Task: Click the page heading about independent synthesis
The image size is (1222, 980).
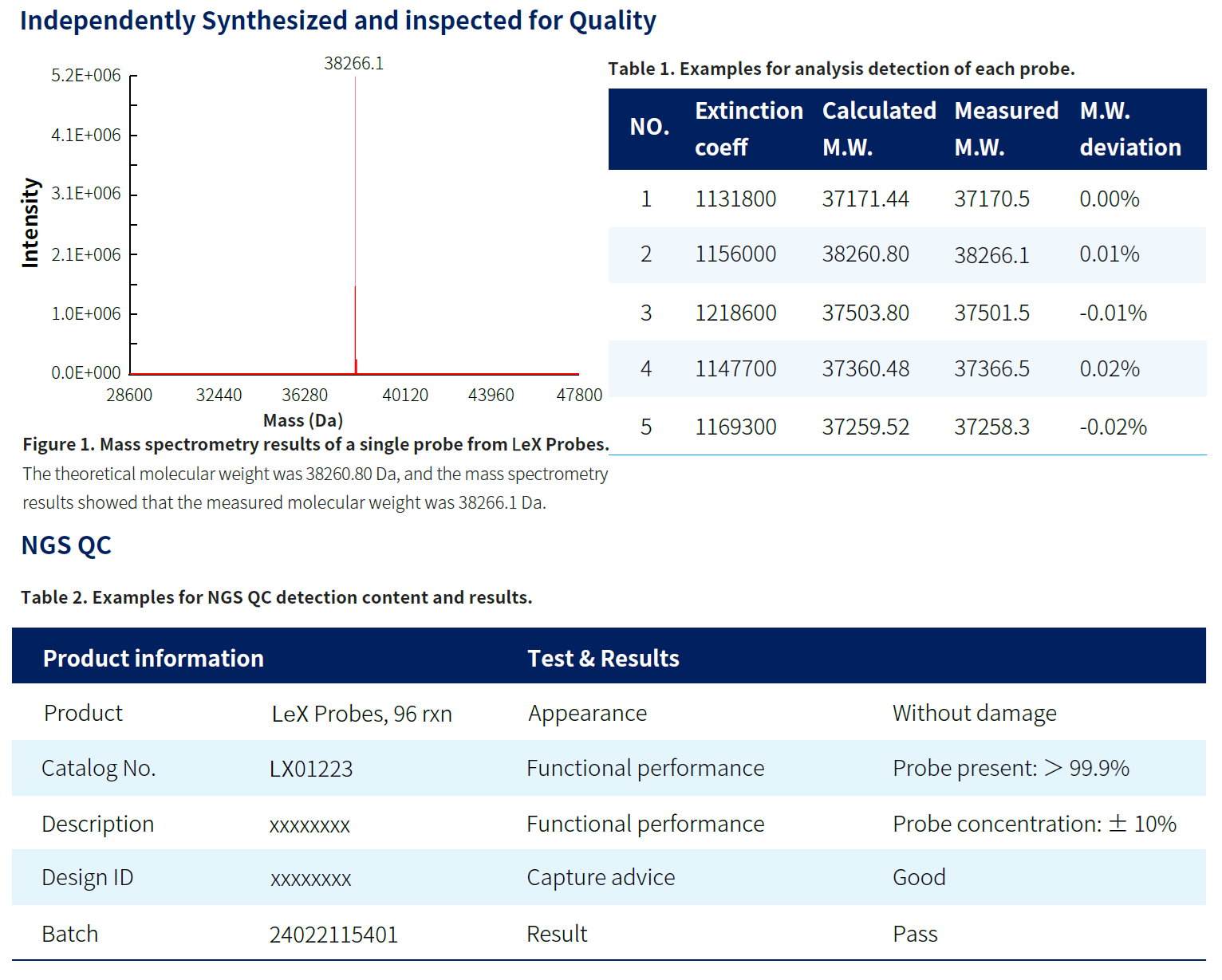Action: click(x=337, y=21)
